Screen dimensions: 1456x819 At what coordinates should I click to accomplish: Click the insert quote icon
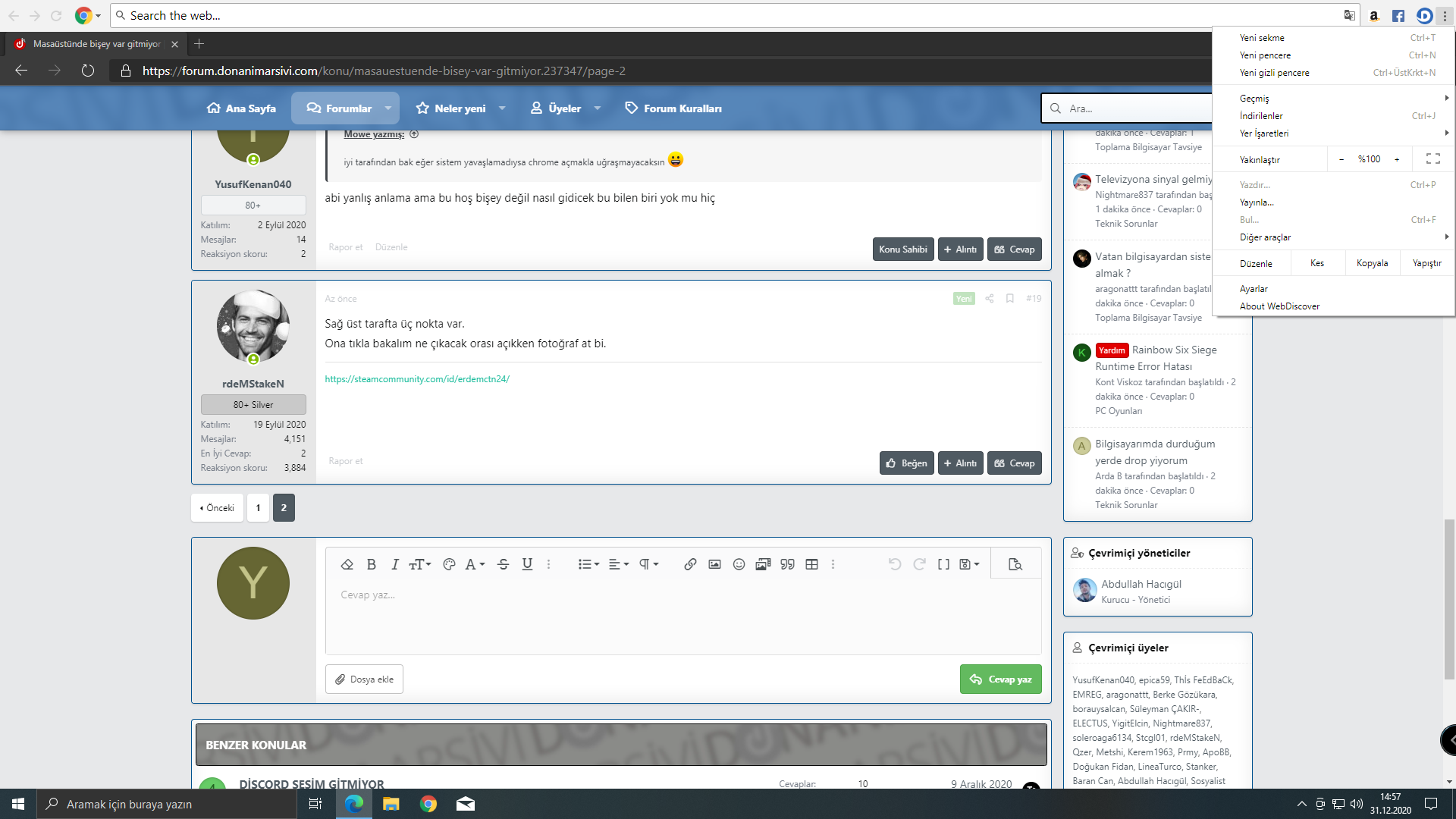(787, 564)
